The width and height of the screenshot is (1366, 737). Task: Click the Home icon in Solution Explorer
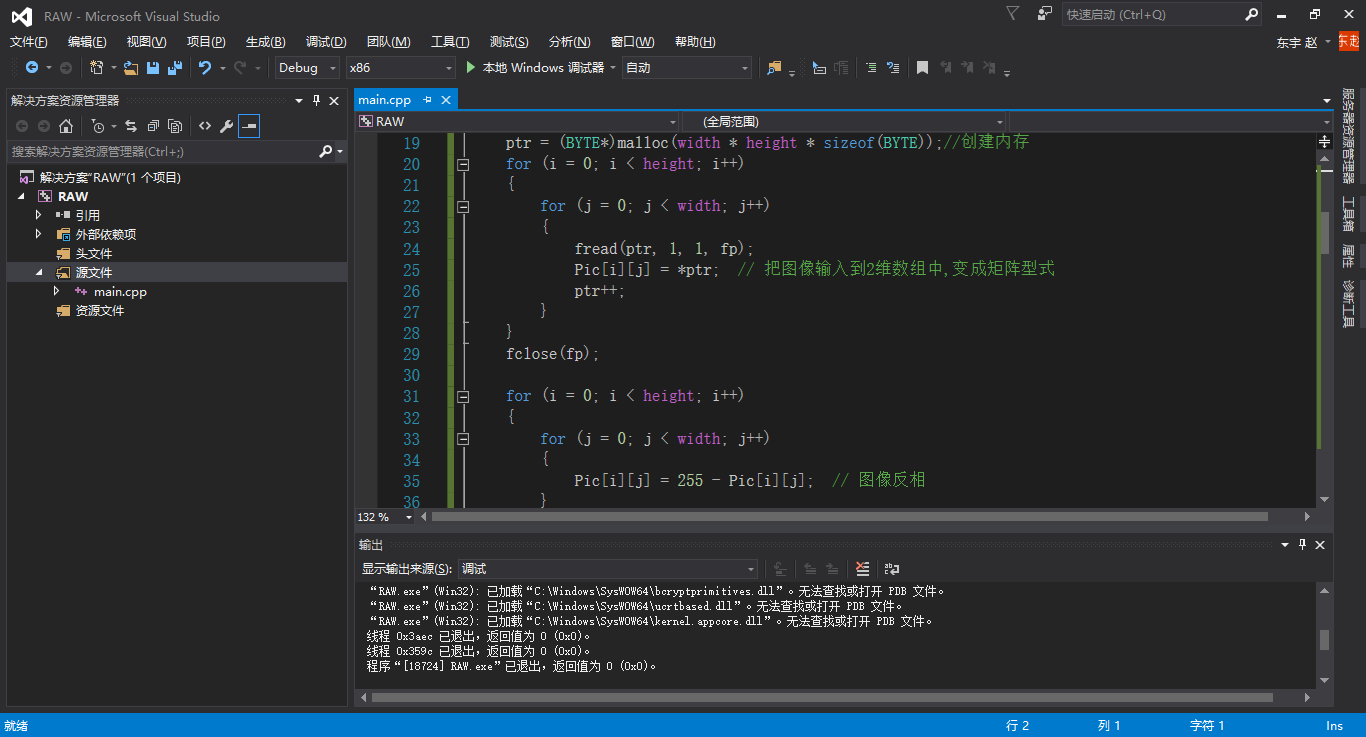click(66, 126)
